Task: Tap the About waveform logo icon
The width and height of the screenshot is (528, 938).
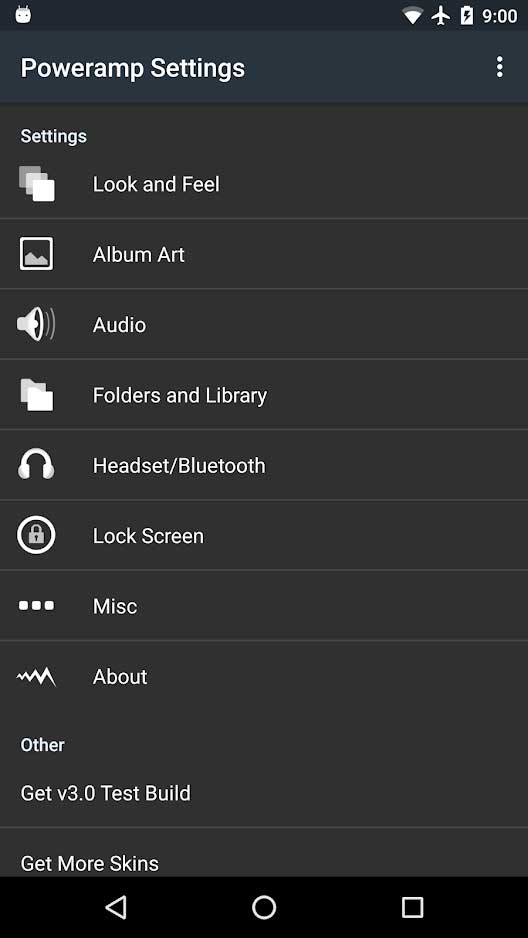Action: 36,677
